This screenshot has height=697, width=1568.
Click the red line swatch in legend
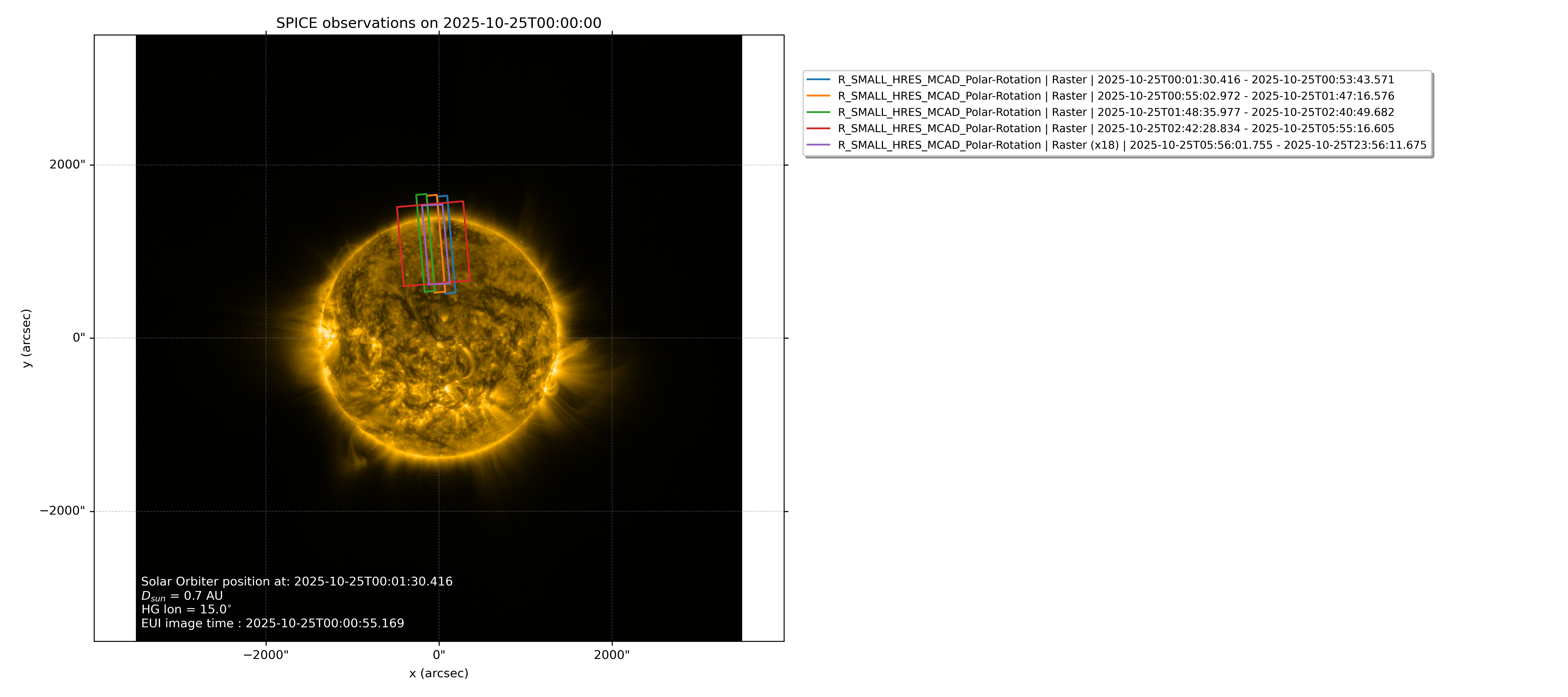click(x=818, y=128)
